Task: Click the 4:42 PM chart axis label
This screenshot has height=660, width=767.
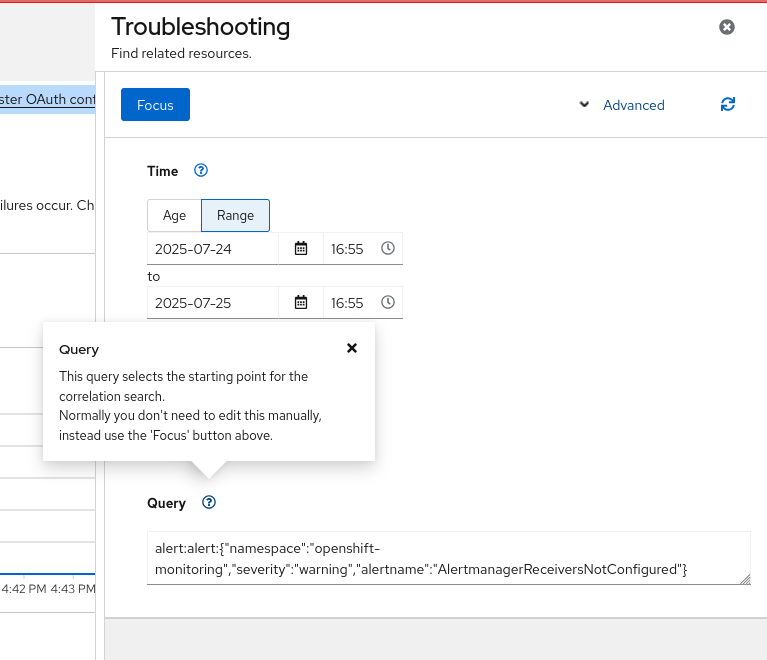Action: point(24,589)
